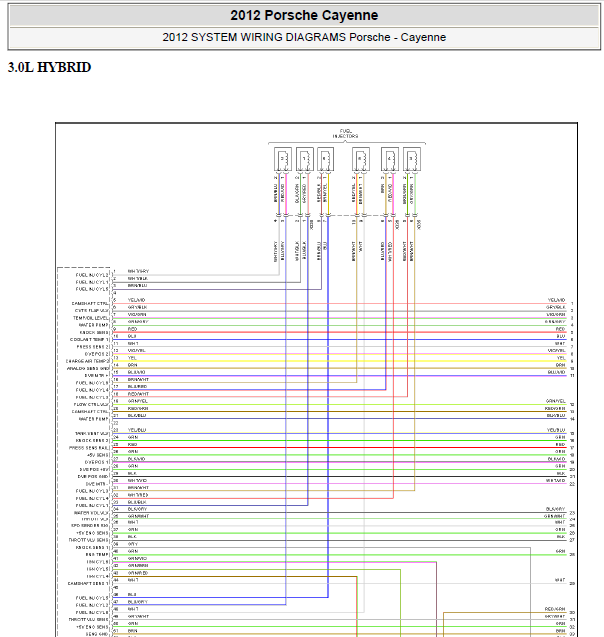
Task: Click the 'RED/WHT' wire label at pin 18
Action: click(139, 394)
